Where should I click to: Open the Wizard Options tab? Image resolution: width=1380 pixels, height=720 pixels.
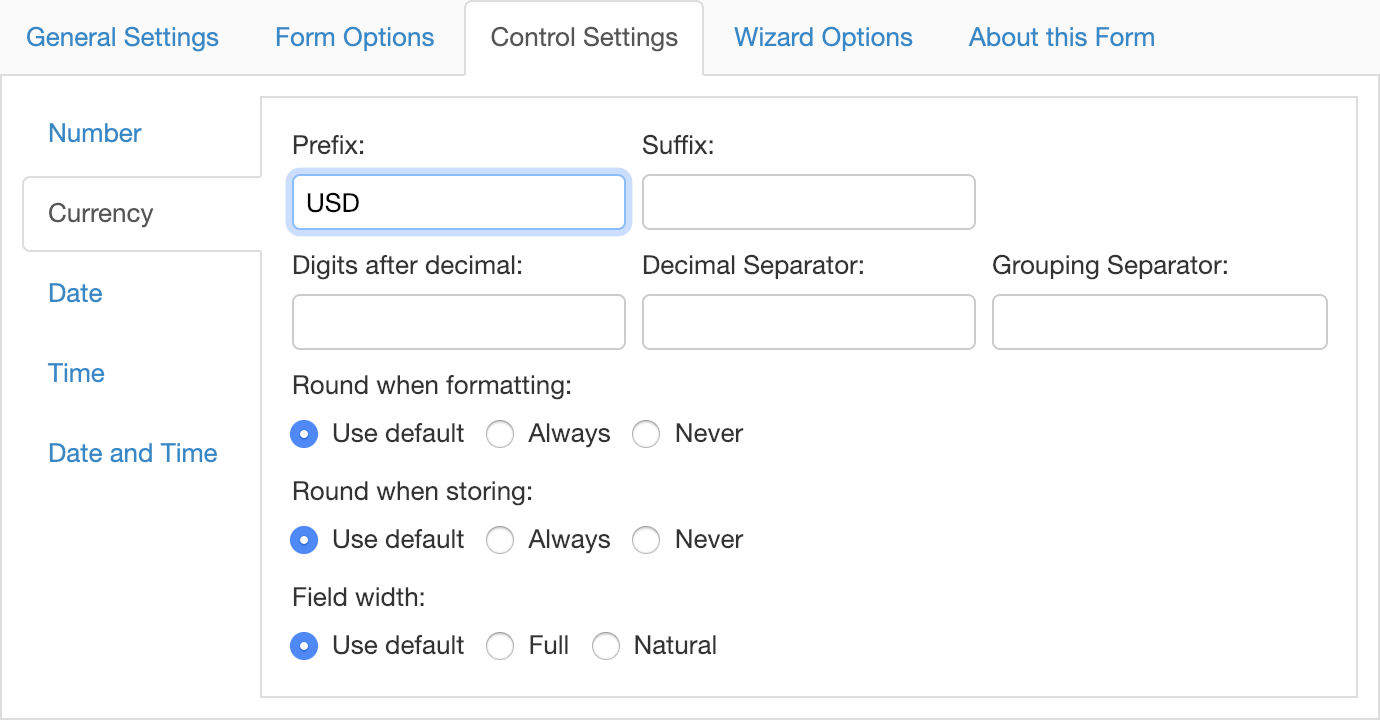823,38
